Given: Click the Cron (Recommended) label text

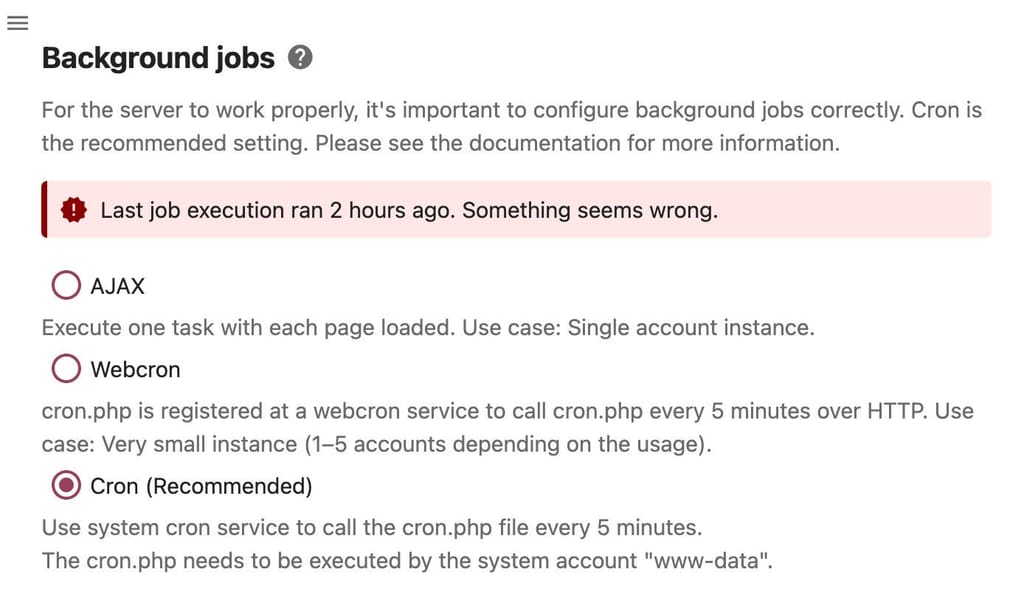Looking at the screenshot, I should pos(201,486).
